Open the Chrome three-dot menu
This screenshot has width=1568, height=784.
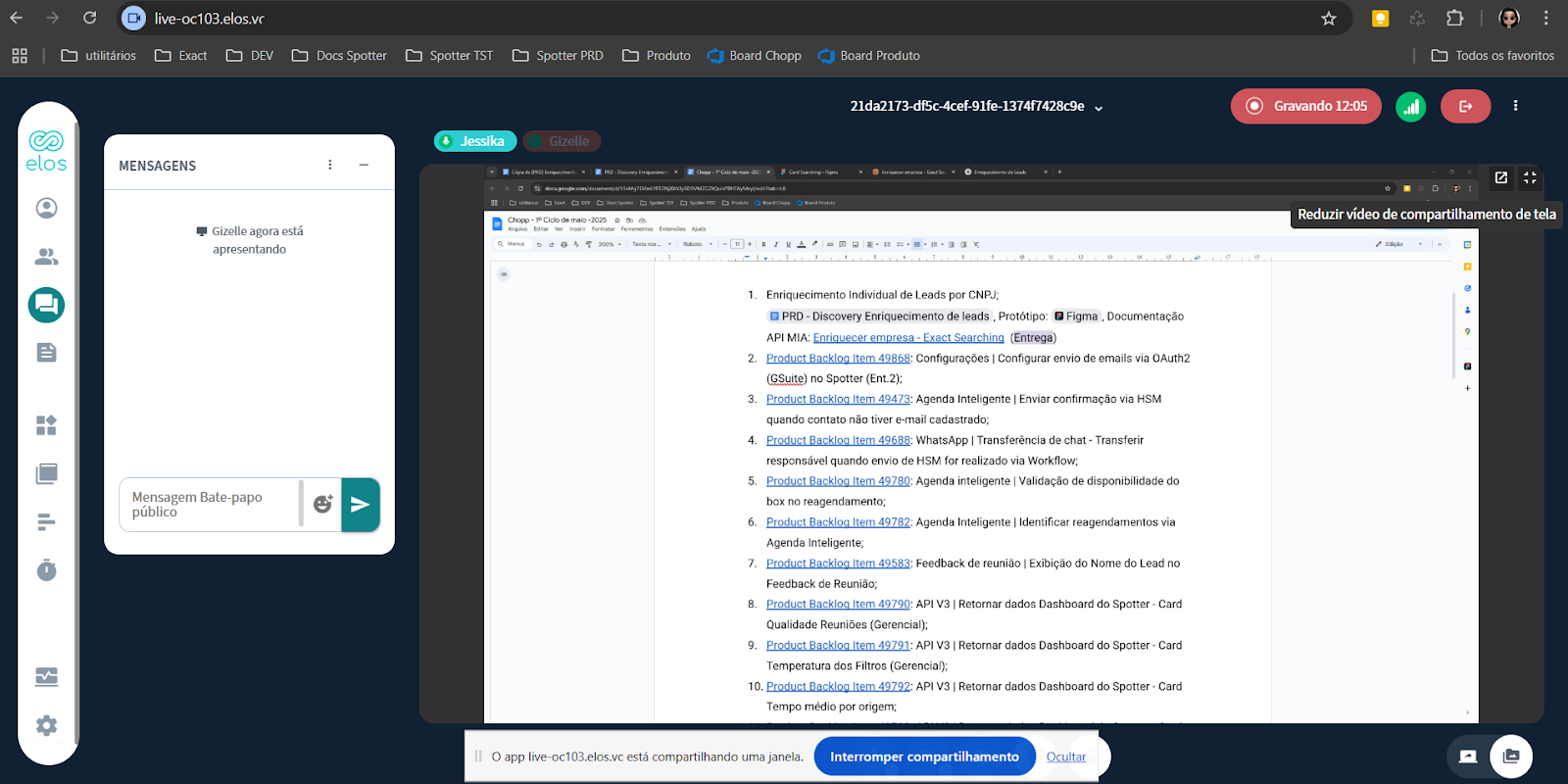coord(1546,19)
